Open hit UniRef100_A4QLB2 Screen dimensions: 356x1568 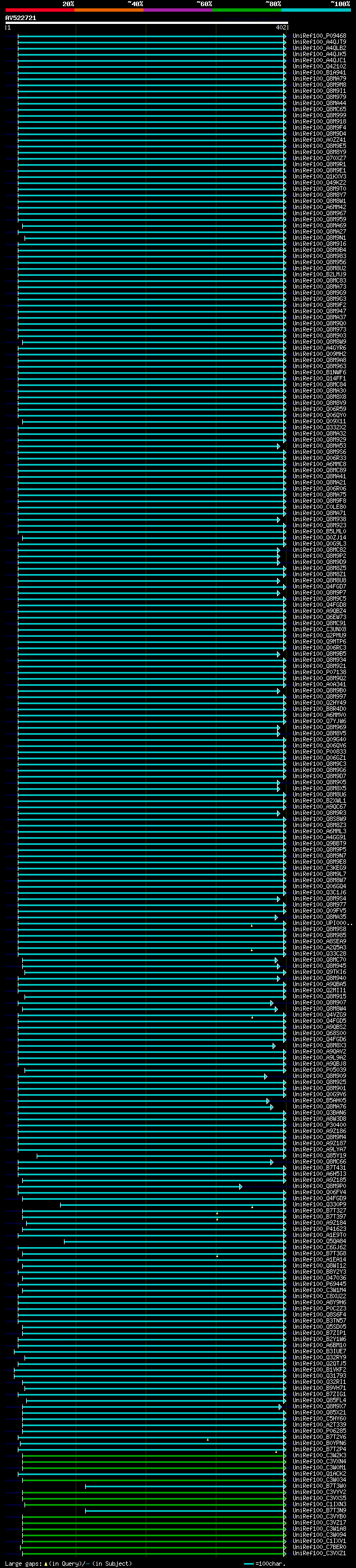click(x=319, y=48)
